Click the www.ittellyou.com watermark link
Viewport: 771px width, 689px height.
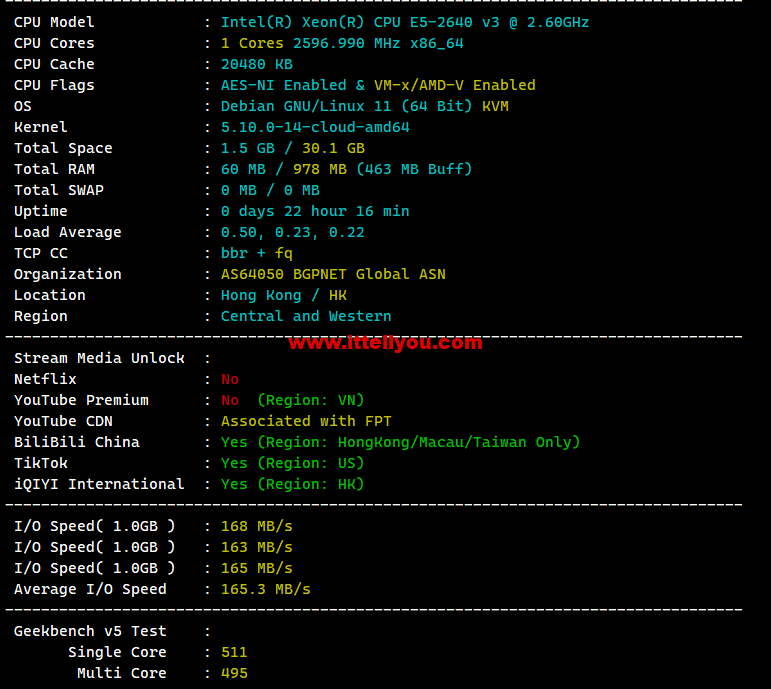[x=386, y=342]
